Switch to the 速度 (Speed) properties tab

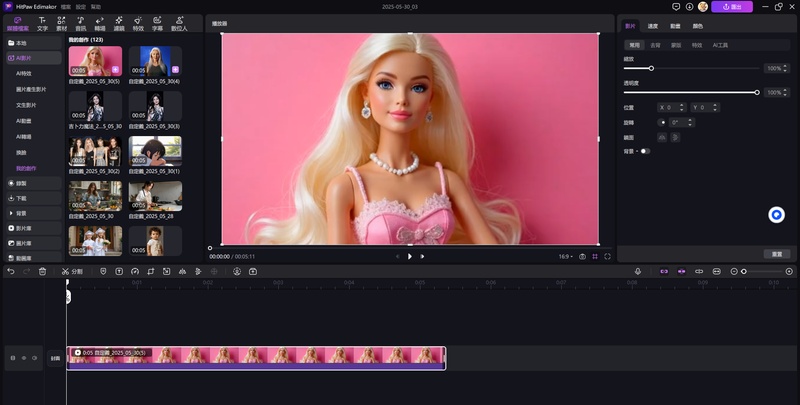[x=653, y=25]
